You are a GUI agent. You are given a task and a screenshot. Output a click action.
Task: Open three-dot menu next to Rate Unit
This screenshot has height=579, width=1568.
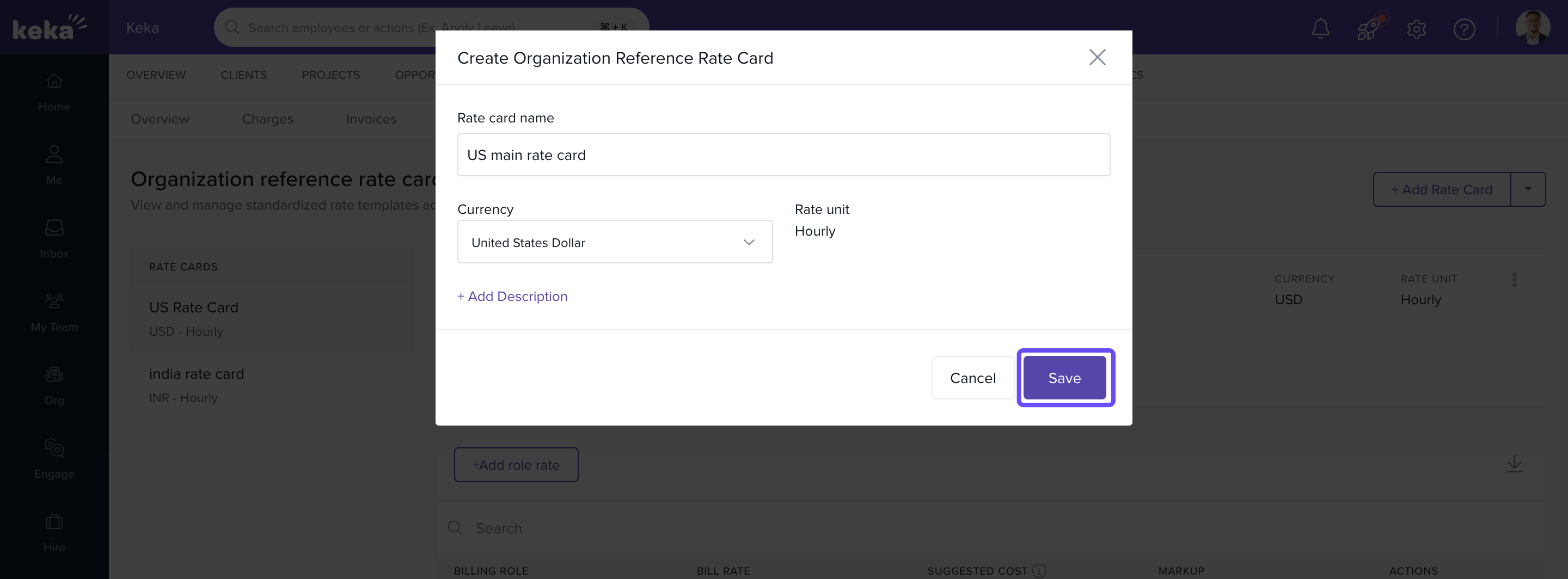[1514, 280]
